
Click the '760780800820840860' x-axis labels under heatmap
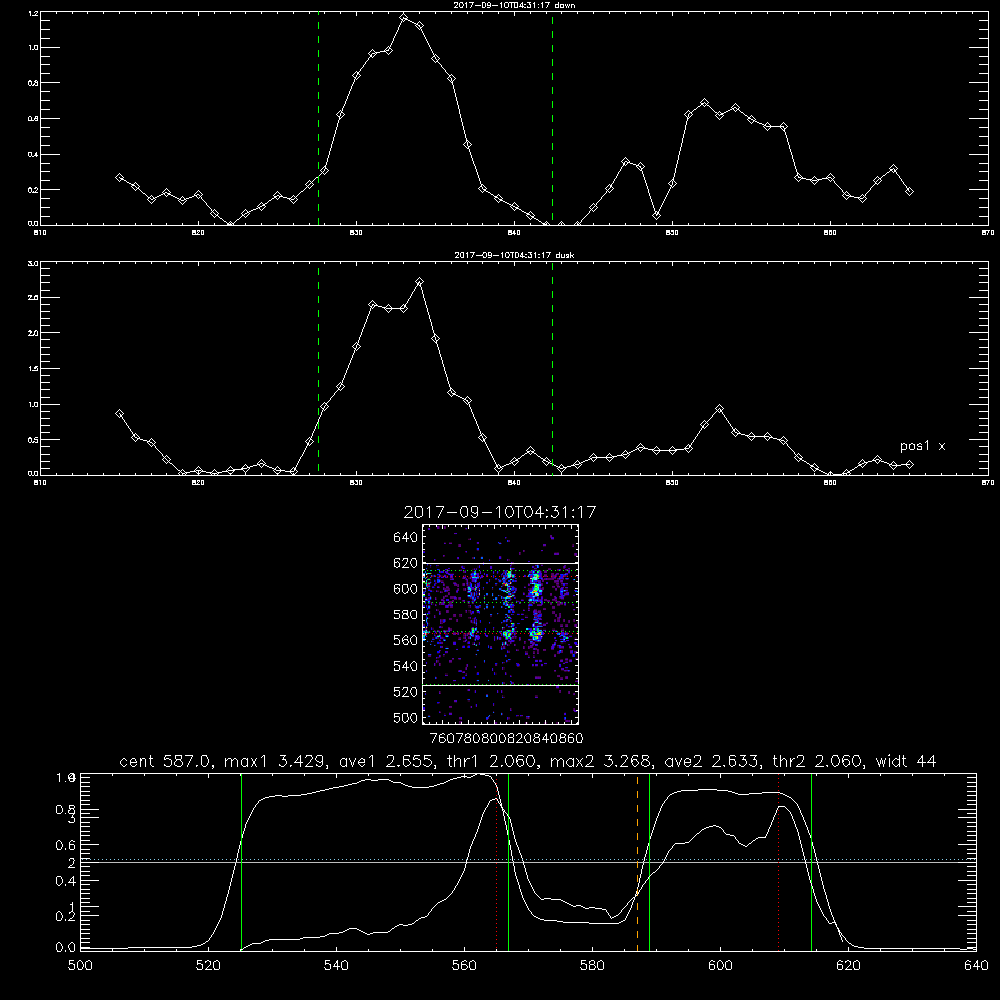(x=506, y=739)
